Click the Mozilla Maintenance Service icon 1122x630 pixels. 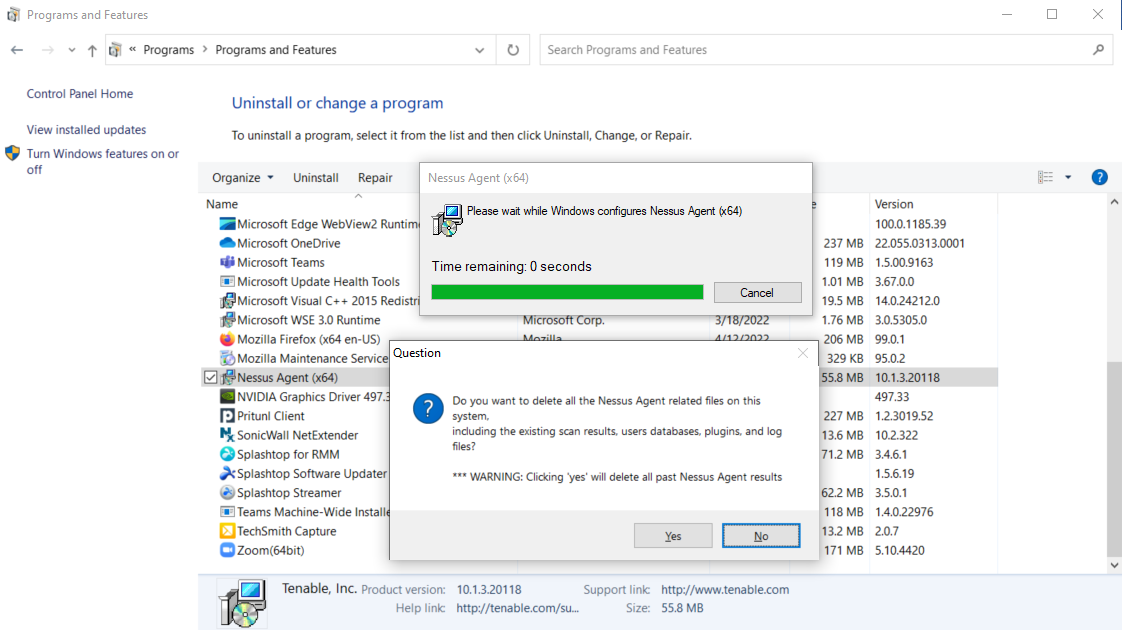click(x=227, y=359)
